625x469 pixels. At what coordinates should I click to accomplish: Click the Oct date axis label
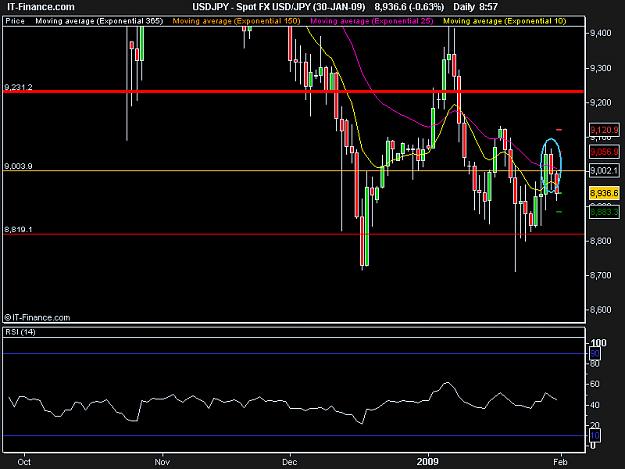[24, 462]
